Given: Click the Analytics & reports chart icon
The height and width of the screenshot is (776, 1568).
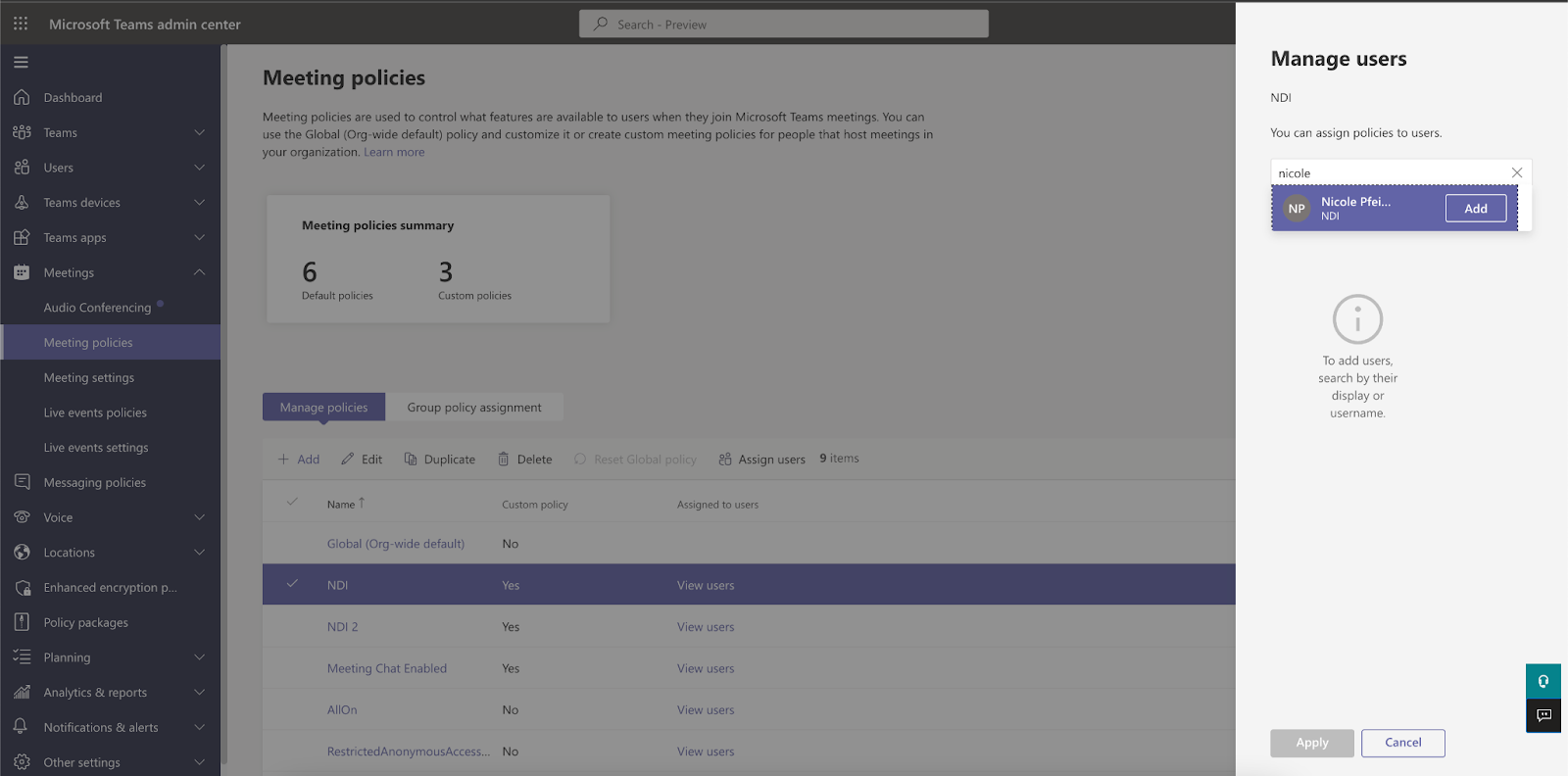Looking at the screenshot, I should coord(22,692).
